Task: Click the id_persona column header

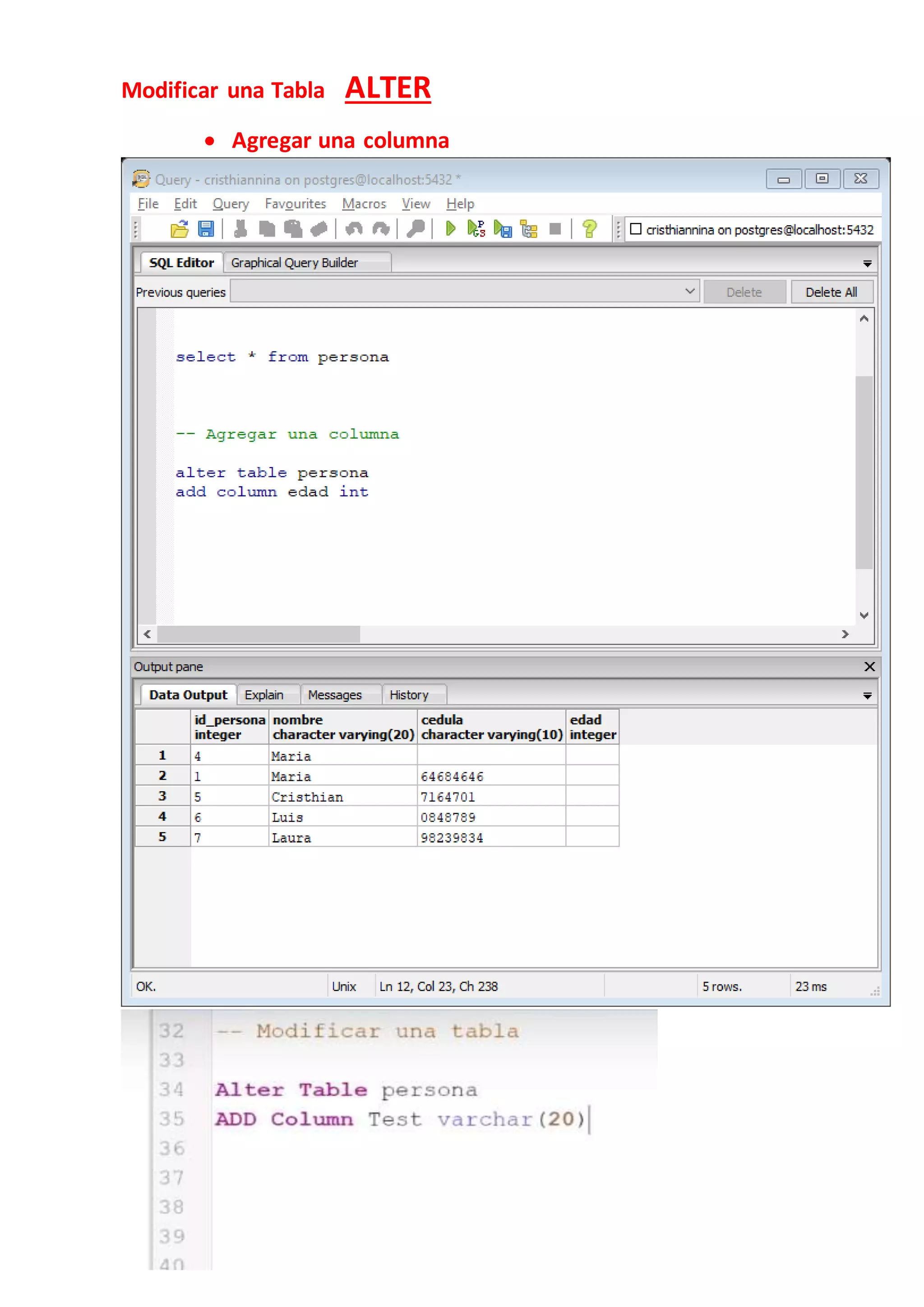Action: (x=230, y=727)
